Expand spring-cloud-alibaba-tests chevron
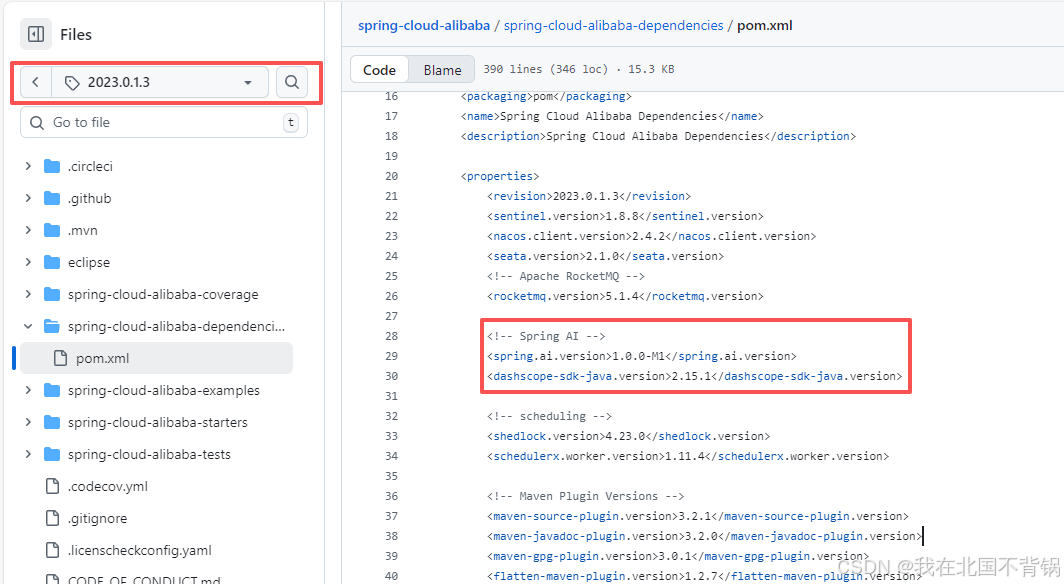The height and width of the screenshot is (584, 1064). (x=28, y=454)
